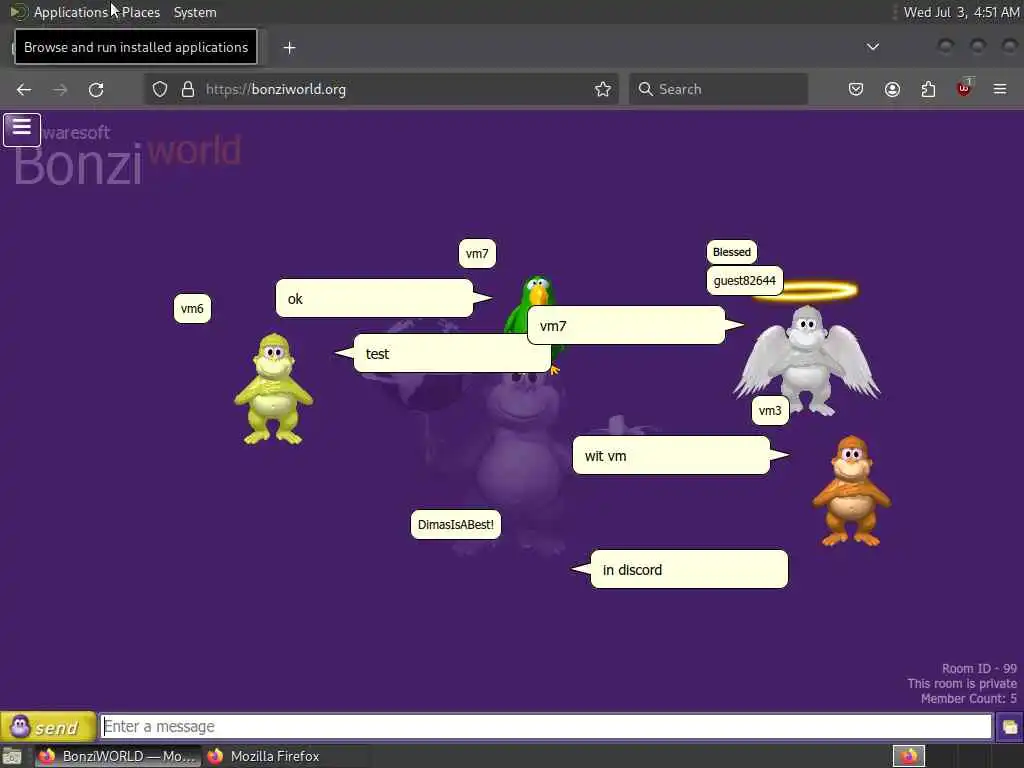Screen dimensions: 1024x768
Task: Click the Firefox tray icon in bottom panel
Action: coord(909,756)
